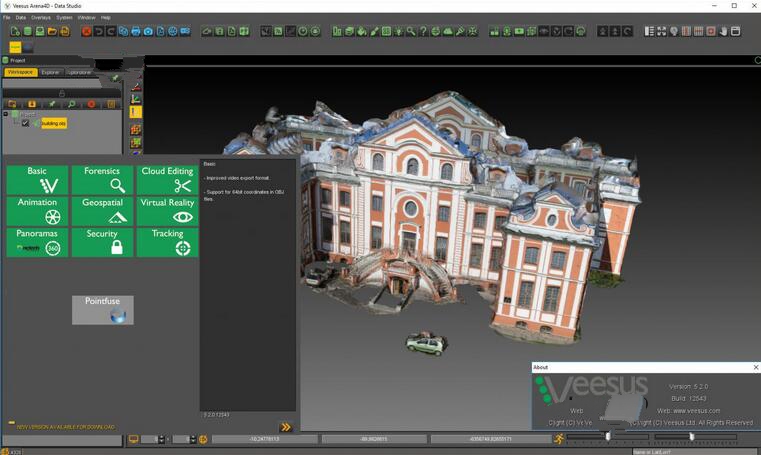This screenshot has width=761, height=455.
Task: Click the first numeric stepper arrows in bottom bar
Action: click(x=162, y=439)
